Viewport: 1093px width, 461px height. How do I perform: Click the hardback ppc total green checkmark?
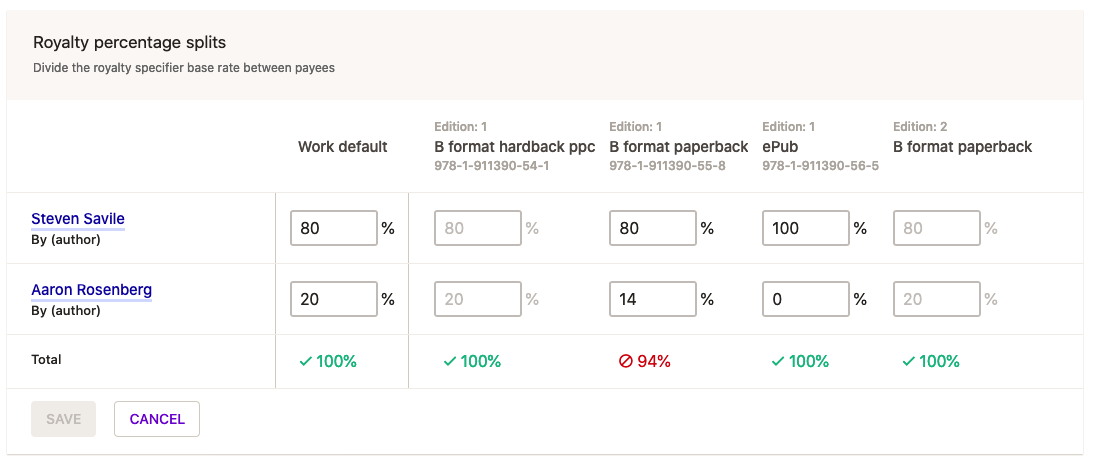(449, 362)
